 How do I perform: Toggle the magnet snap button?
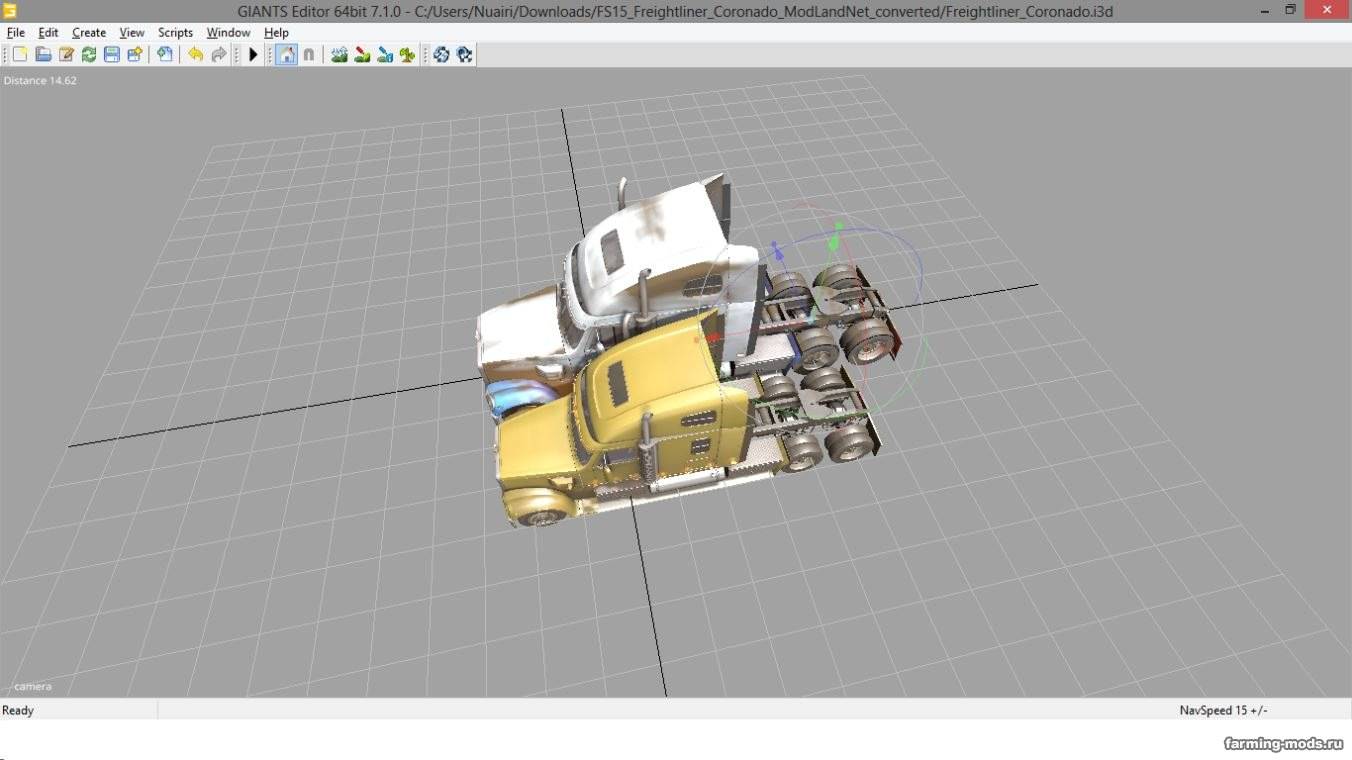click(x=309, y=55)
